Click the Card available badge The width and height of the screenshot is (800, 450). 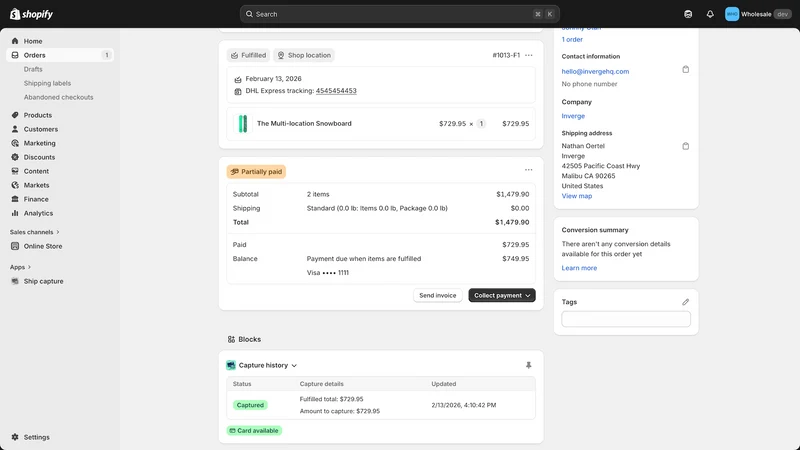click(x=254, y=431)
